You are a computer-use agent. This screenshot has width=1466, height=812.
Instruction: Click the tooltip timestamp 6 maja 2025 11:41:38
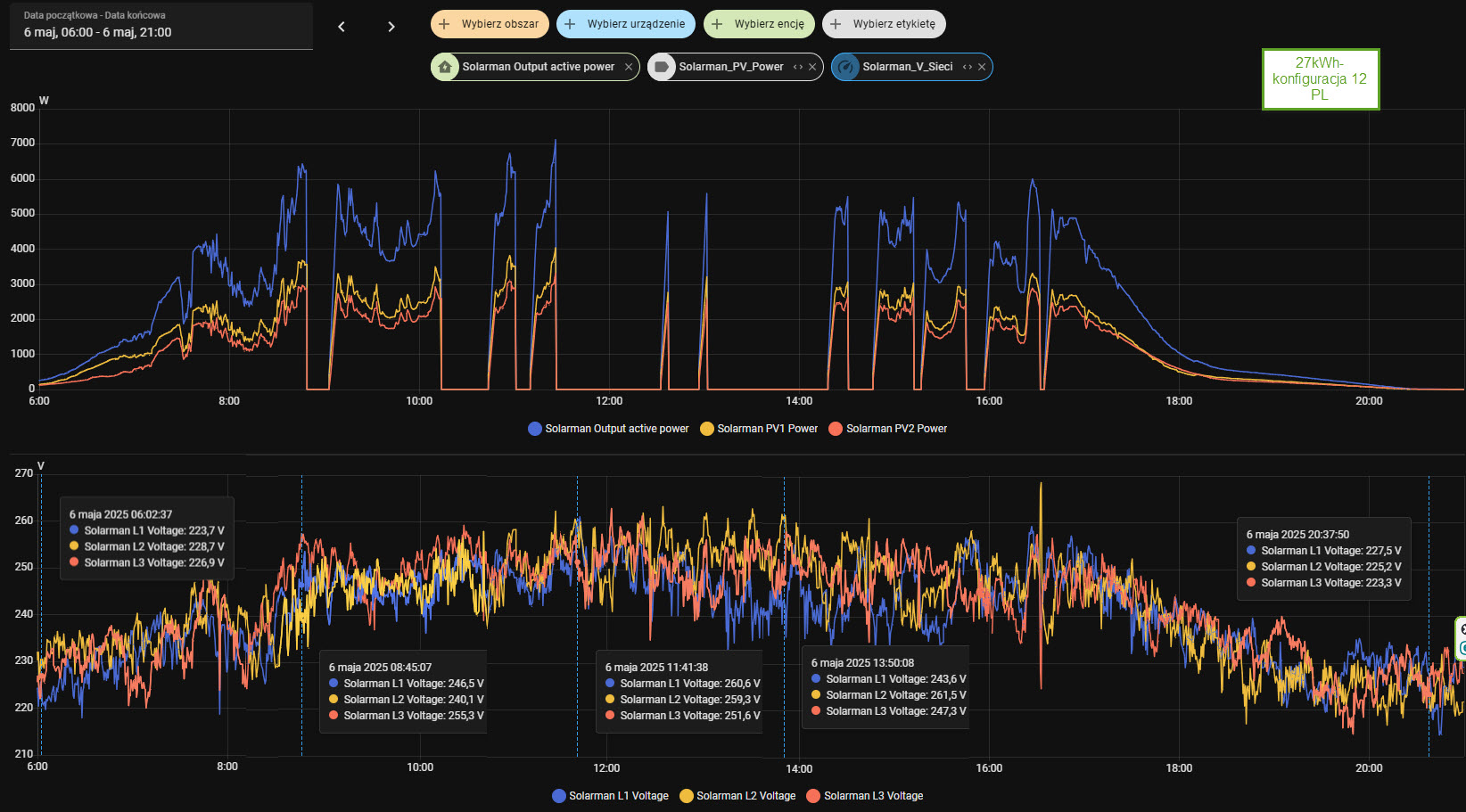(656, 667)
